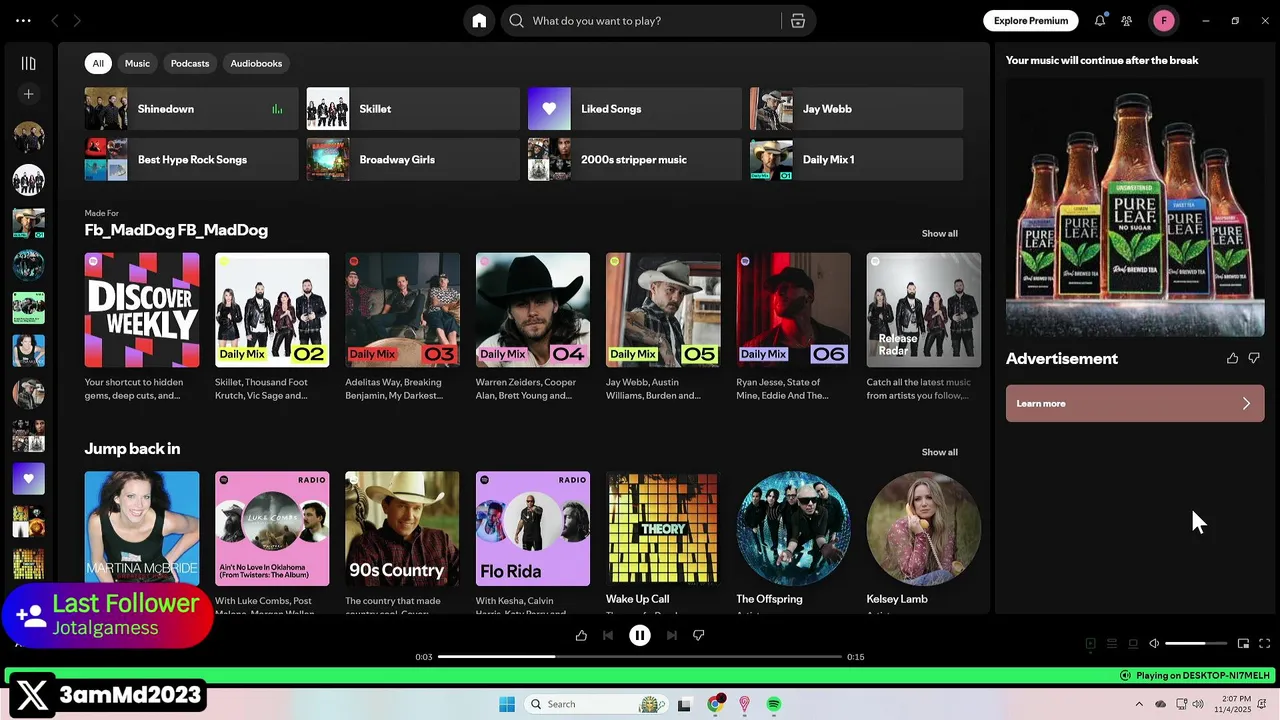Click the magnifying glass search icon
The height and width of the screenshot is (720, 1280).
click(517, 21)
